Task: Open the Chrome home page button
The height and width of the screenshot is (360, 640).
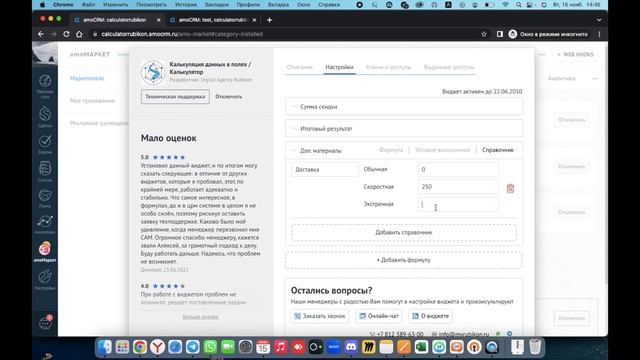Action: point(79,34)
